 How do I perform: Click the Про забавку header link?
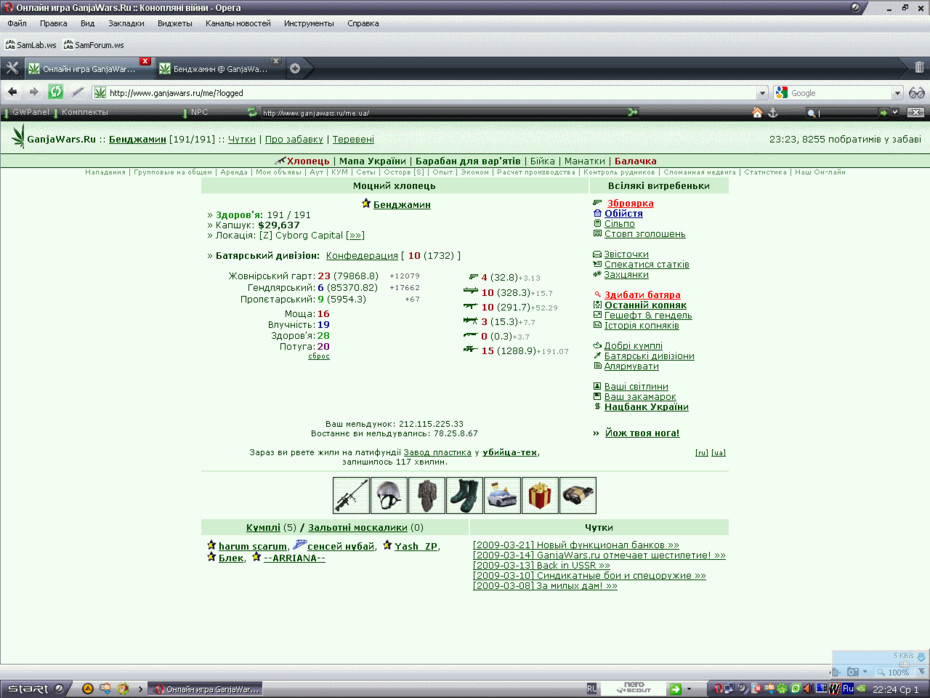coord(294,139)
